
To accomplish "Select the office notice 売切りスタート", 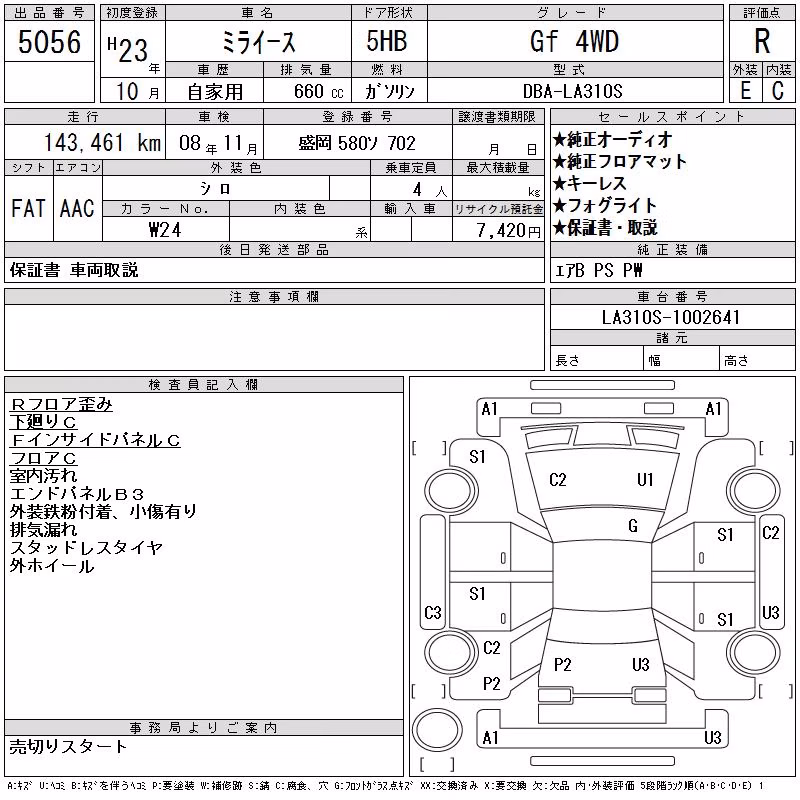I will 68,747.
